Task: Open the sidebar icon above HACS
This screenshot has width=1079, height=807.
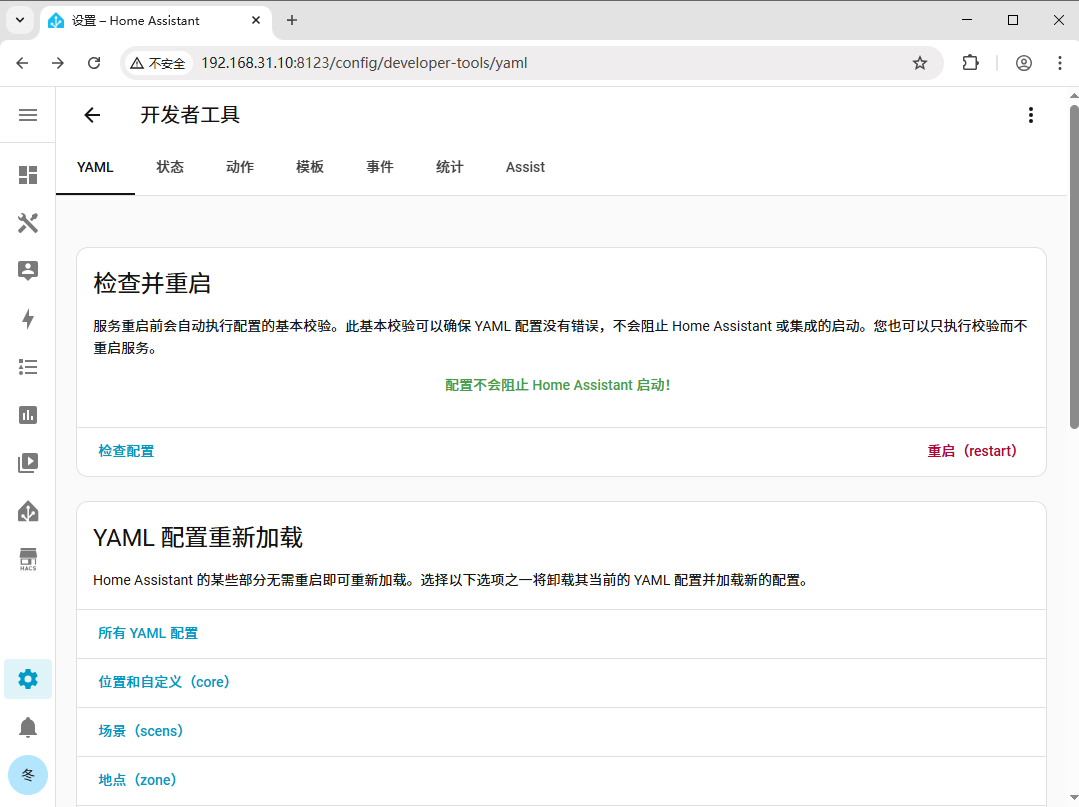Action: (x=28, y=511)
